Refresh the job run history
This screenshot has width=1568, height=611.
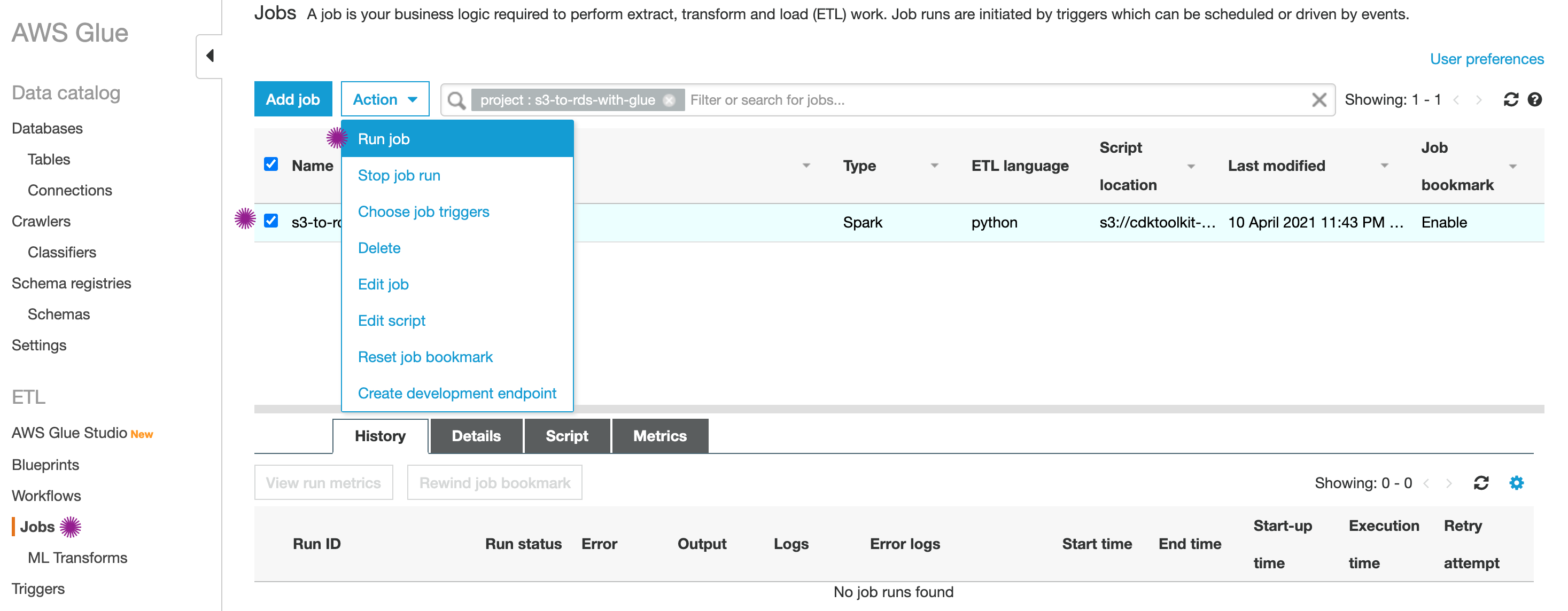1481,483
